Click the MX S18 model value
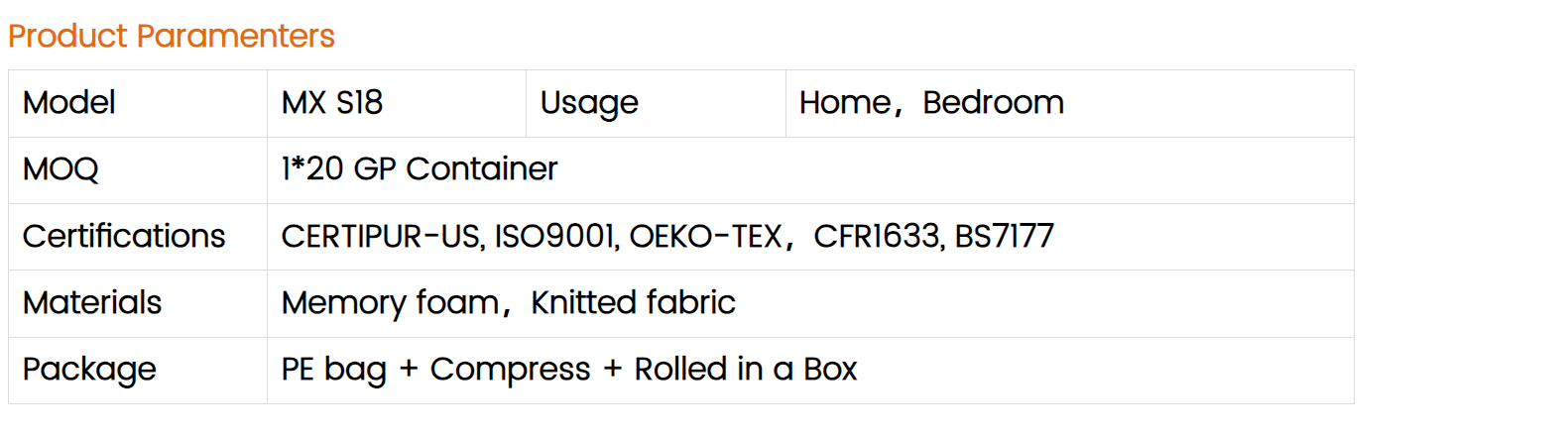Viewport: 1568px width, 437px height. coord(332,102)
